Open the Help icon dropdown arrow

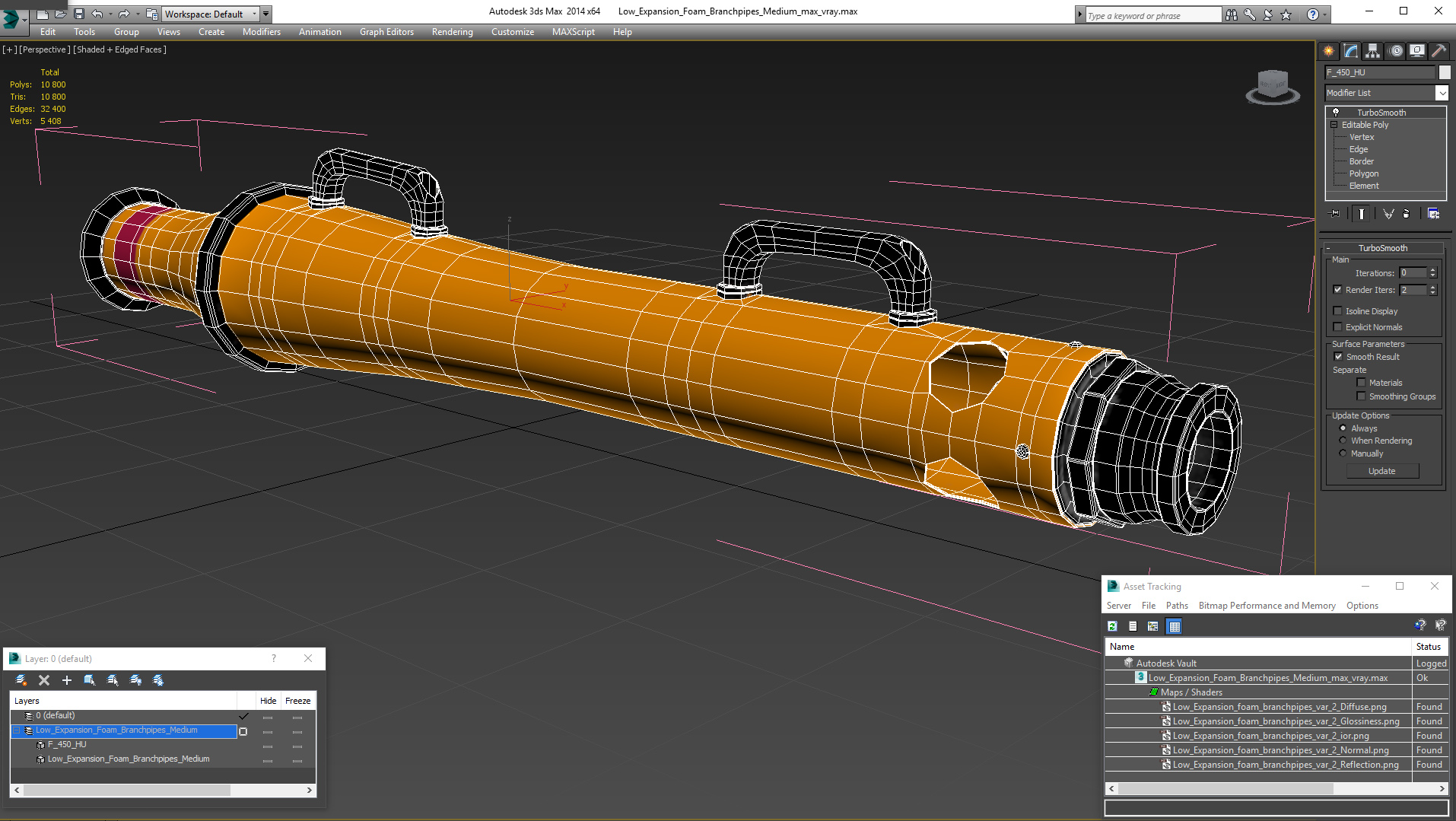(1324, 14)
